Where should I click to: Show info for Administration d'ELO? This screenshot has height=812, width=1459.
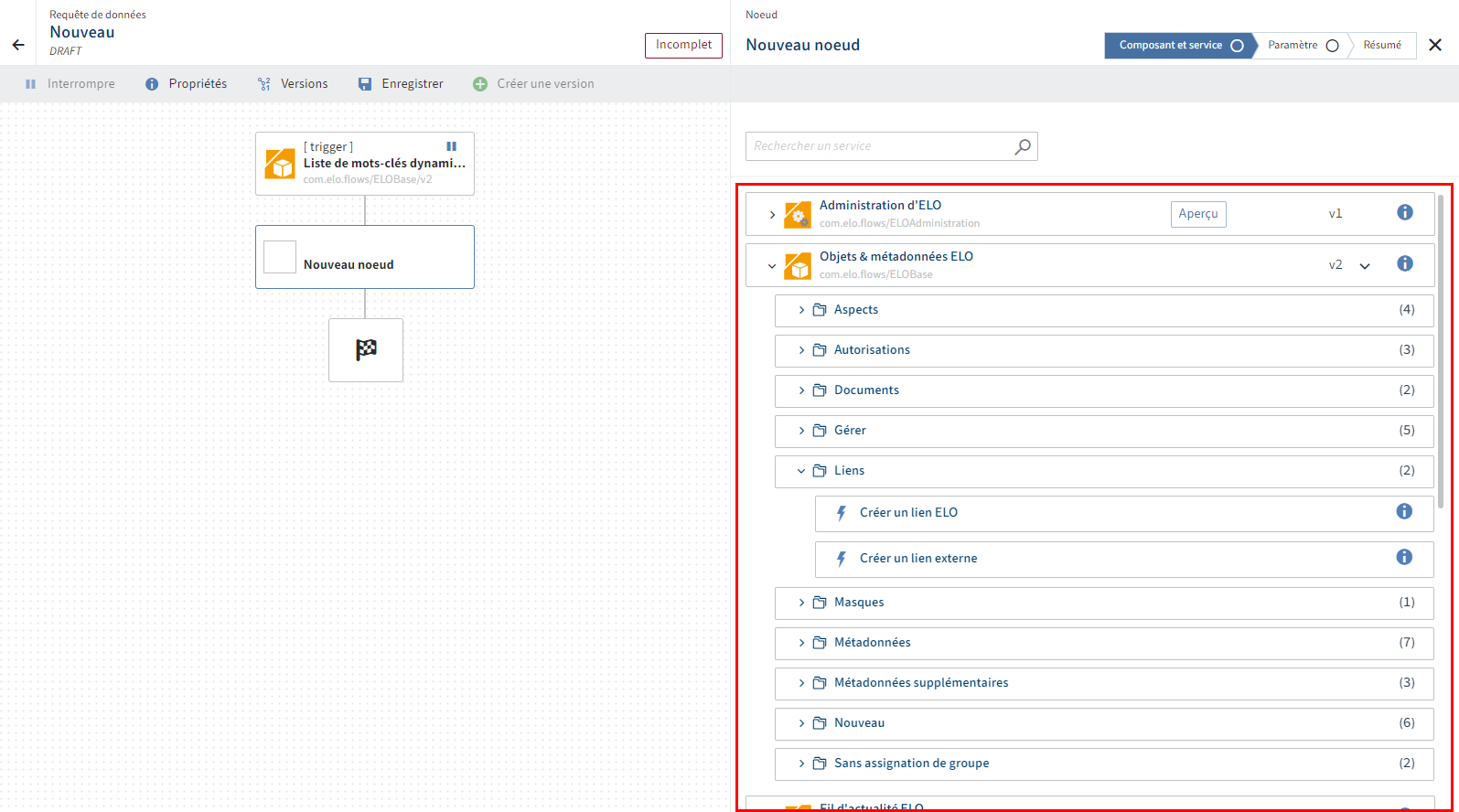coord(1405,212)
